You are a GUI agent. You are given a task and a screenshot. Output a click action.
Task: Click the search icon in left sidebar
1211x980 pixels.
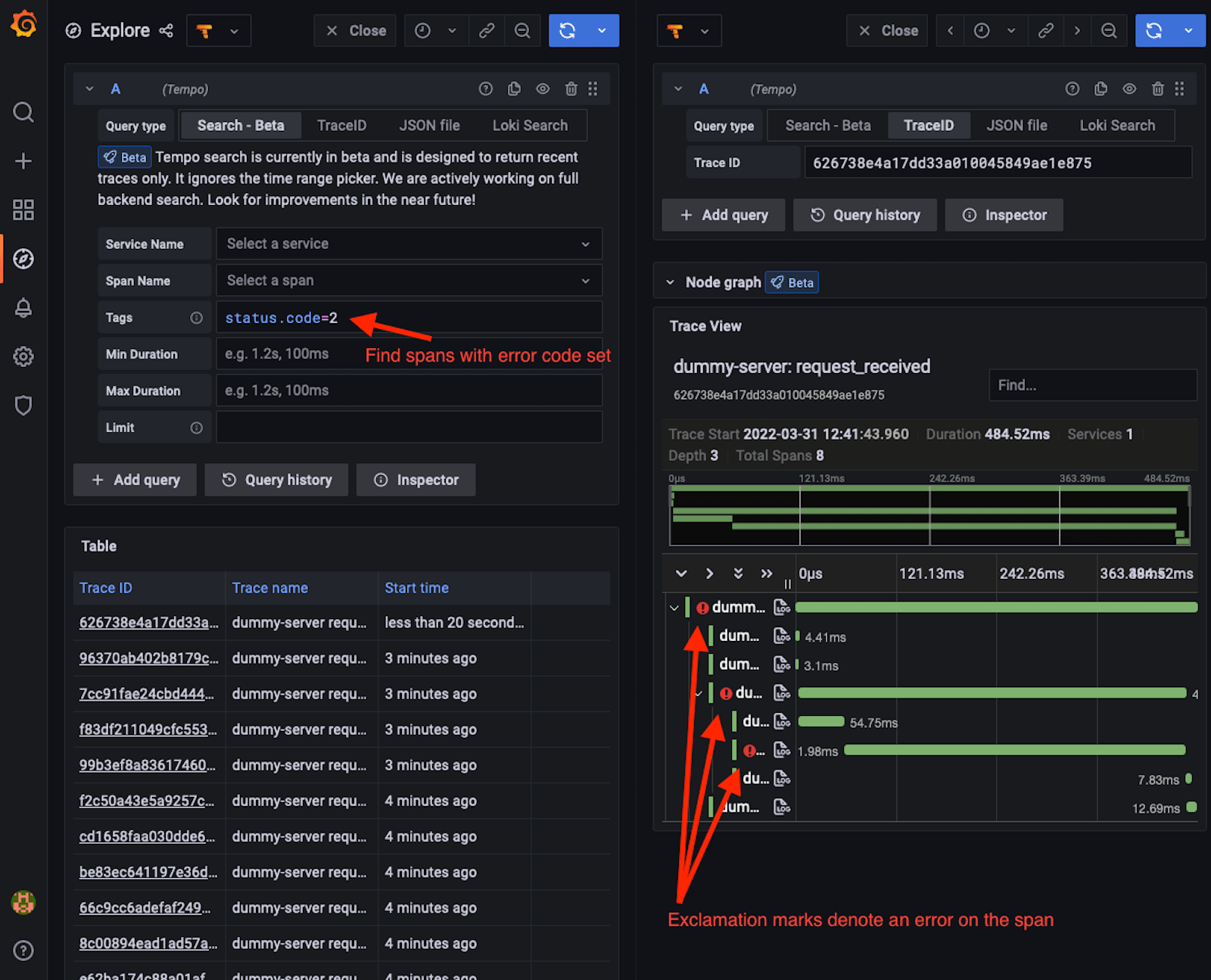(23, 112)
